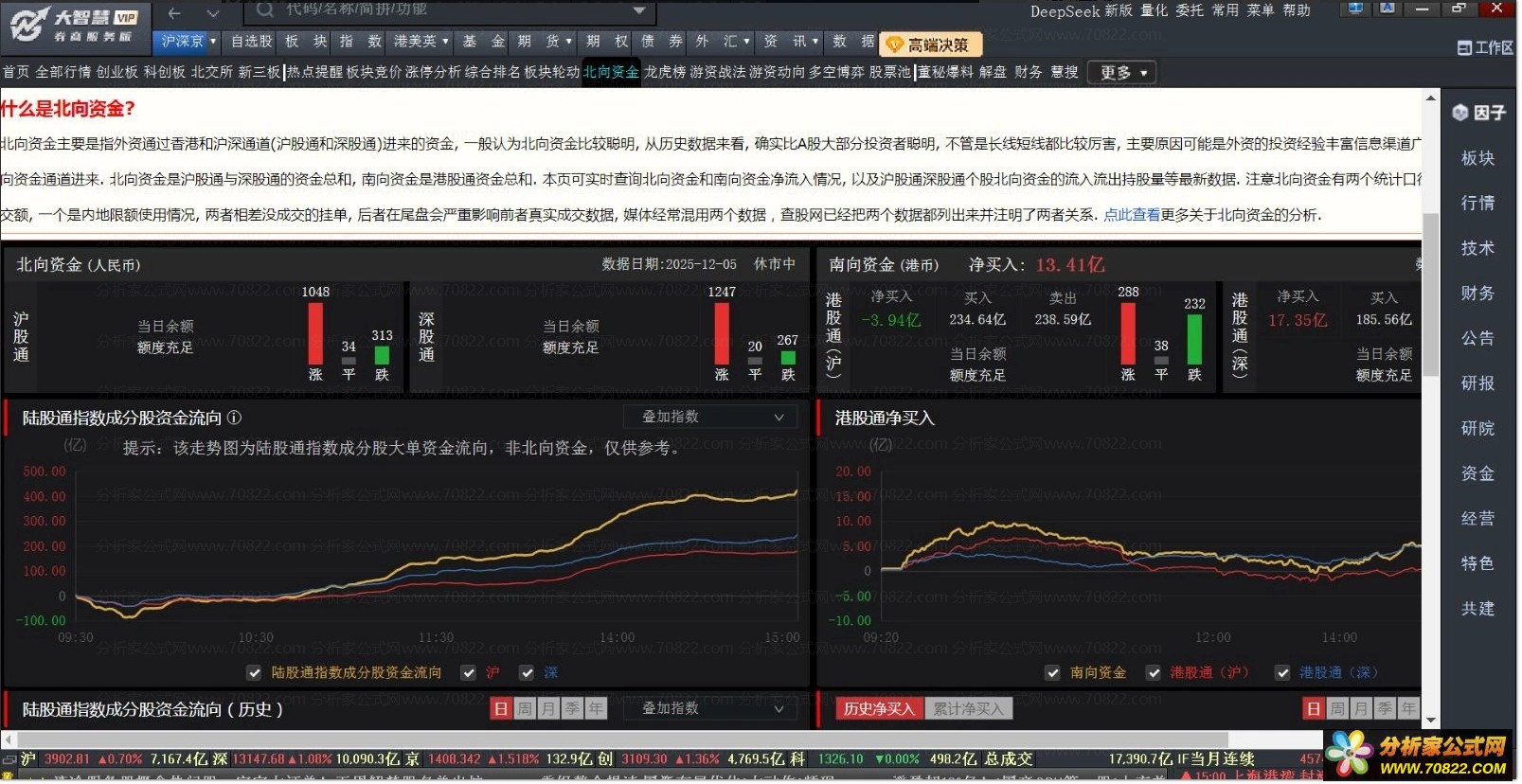This screenshot has width=1522, height=784.
Task: Click the info icon beside 陆股通指数成分股资金流向
Action: [x=235, y=418]
